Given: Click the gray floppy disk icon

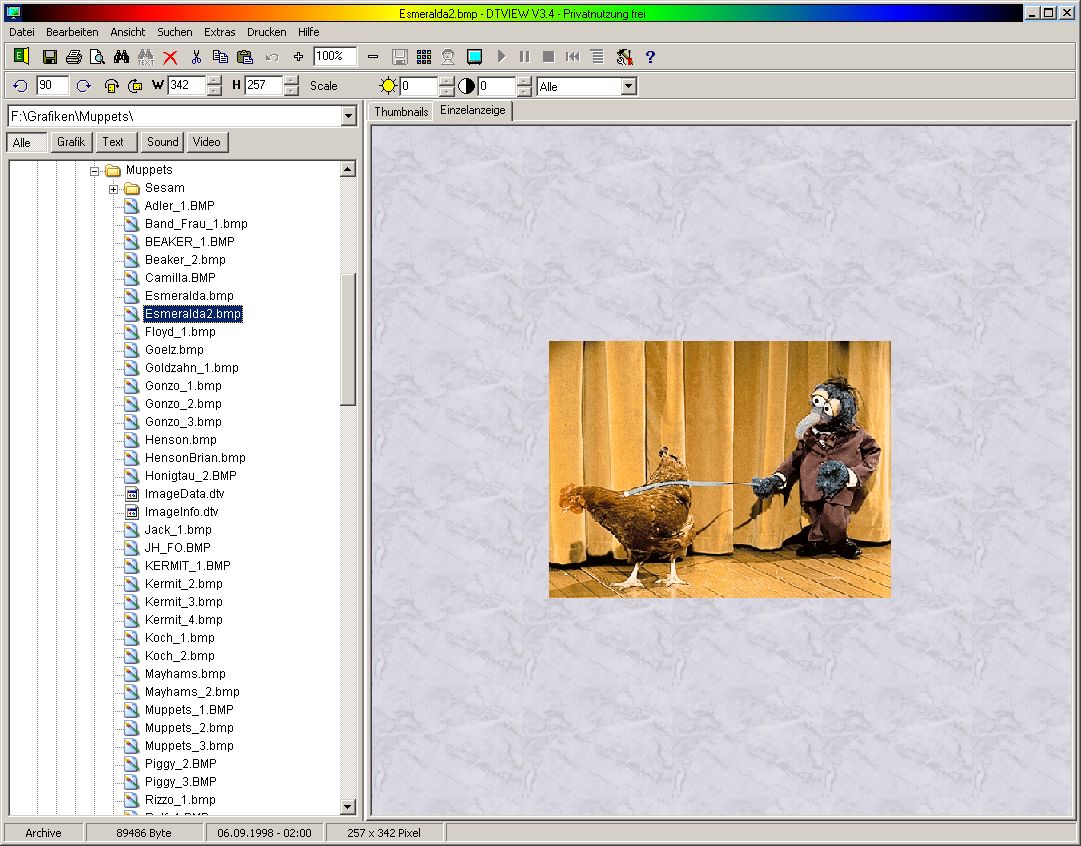Looking at the screenshot, I should tap(400, 57).
